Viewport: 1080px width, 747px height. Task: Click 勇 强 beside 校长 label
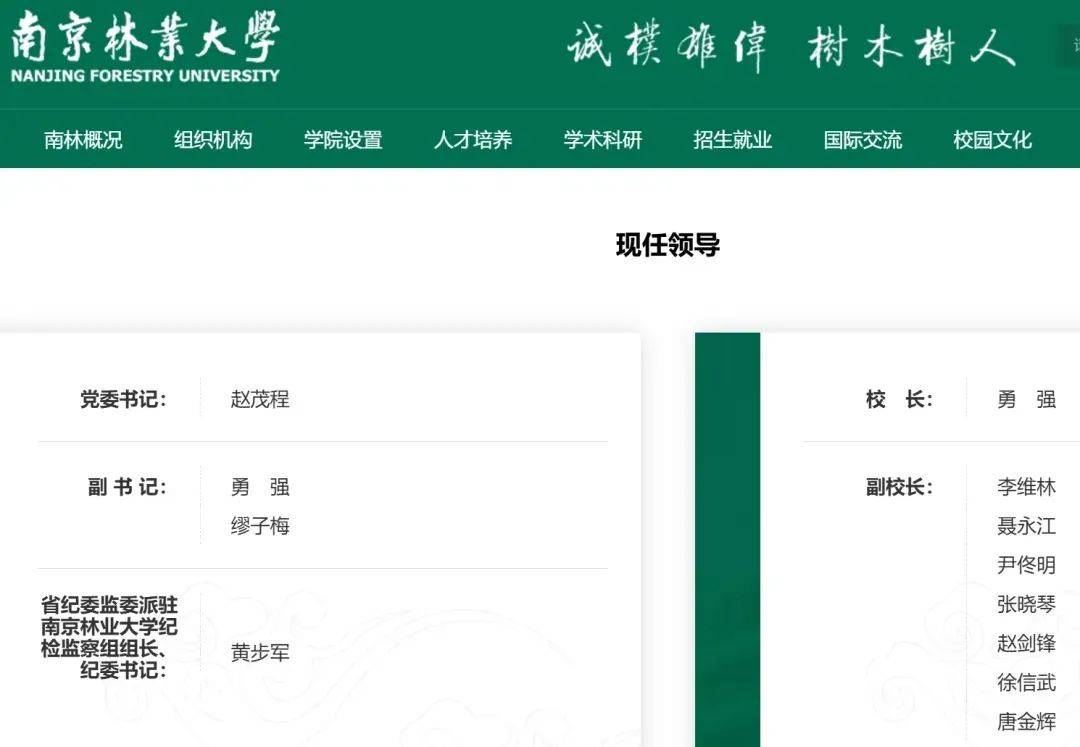point(1026,399)
